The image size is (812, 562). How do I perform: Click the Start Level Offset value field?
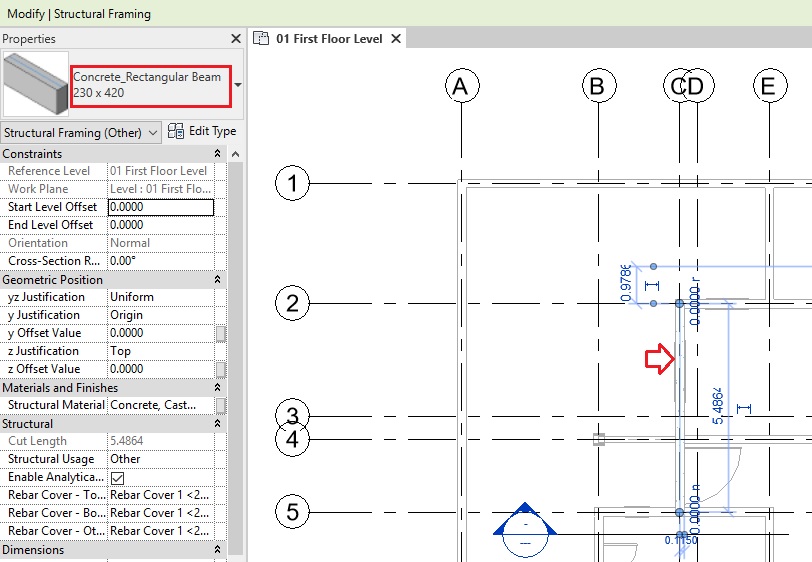coord(160,207)
